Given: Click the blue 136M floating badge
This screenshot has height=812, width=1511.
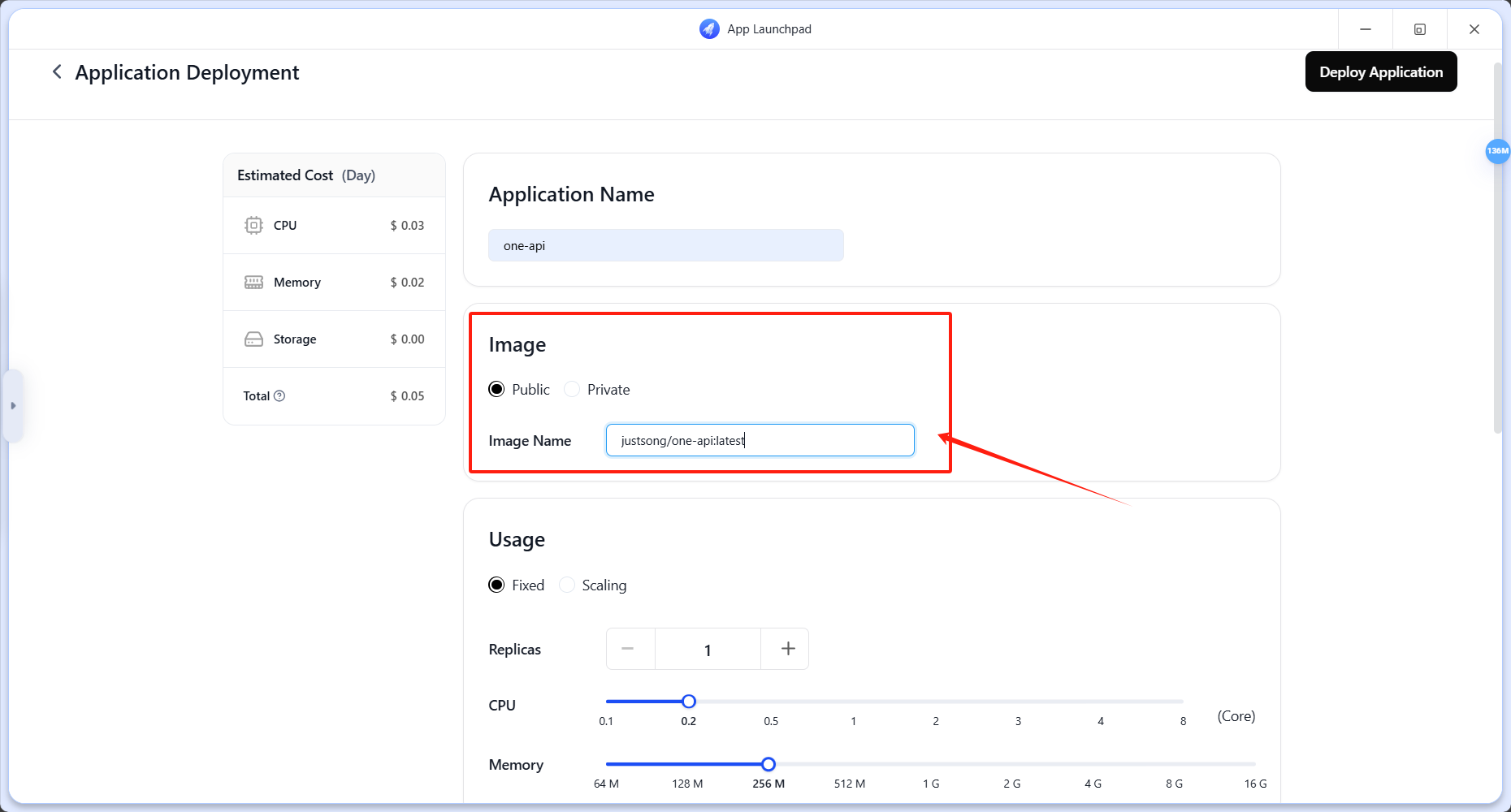Looking at the screenshot, I should click(1497, 151).
